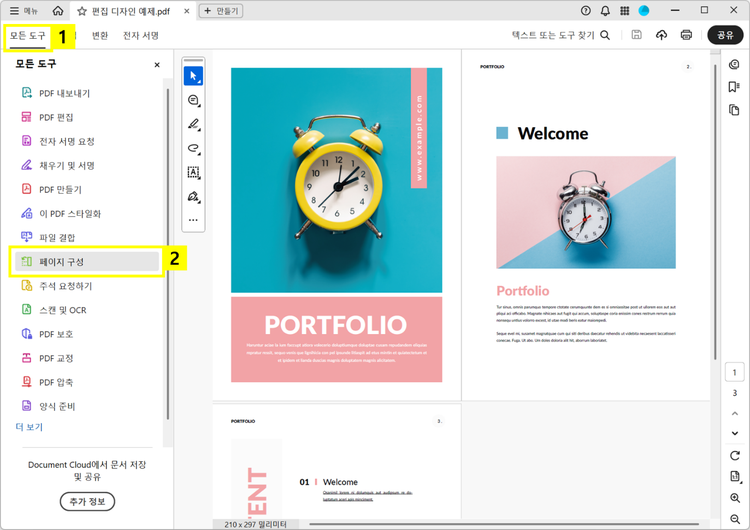Open the hamburger menu icon
The image size is (750, 530).
[14, 11]
